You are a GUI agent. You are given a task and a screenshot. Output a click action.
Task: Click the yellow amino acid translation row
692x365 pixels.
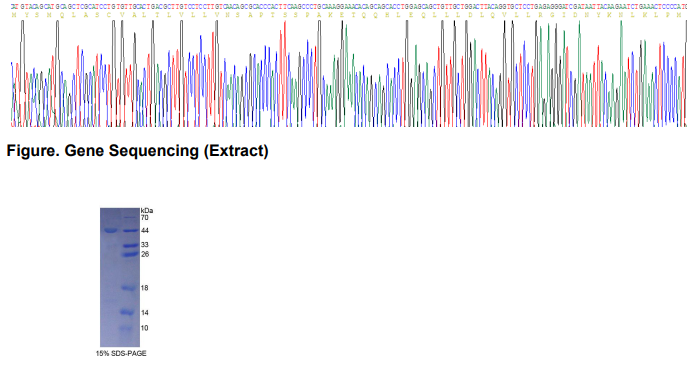coord(349,15)
